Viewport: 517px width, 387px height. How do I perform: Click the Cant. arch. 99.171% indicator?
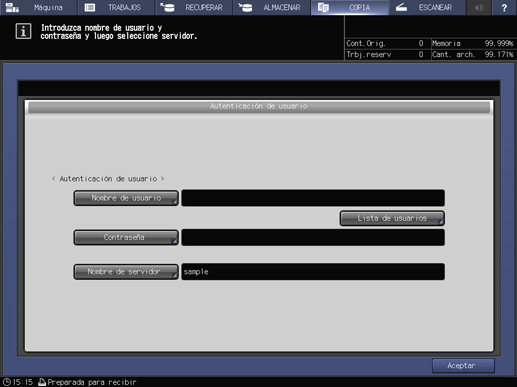tap(472, 54)
